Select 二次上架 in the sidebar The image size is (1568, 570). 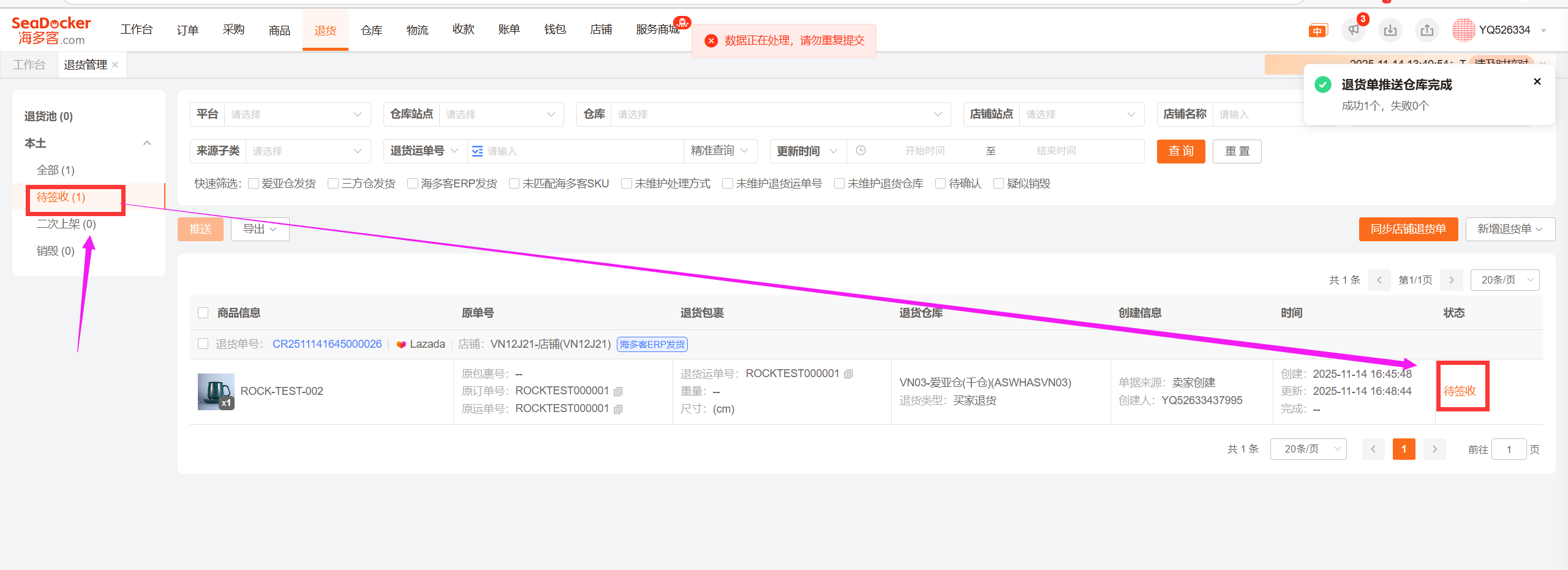pyautogui.click(x=66, y=224)
